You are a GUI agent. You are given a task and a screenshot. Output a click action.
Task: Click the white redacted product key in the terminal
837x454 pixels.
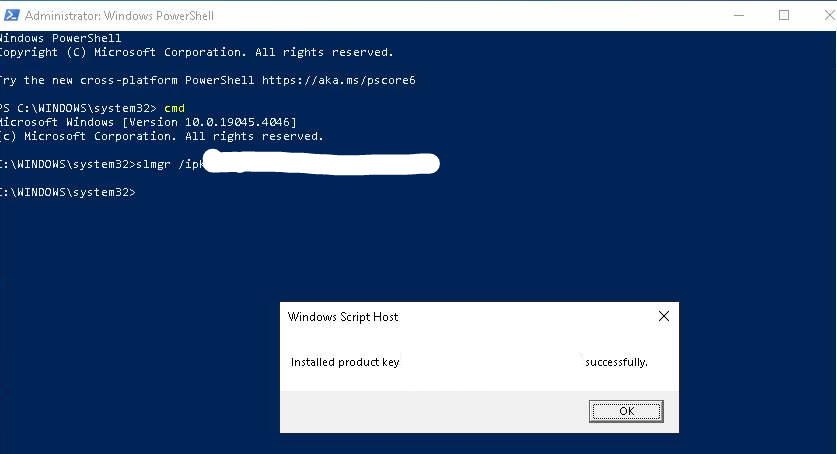320,163
